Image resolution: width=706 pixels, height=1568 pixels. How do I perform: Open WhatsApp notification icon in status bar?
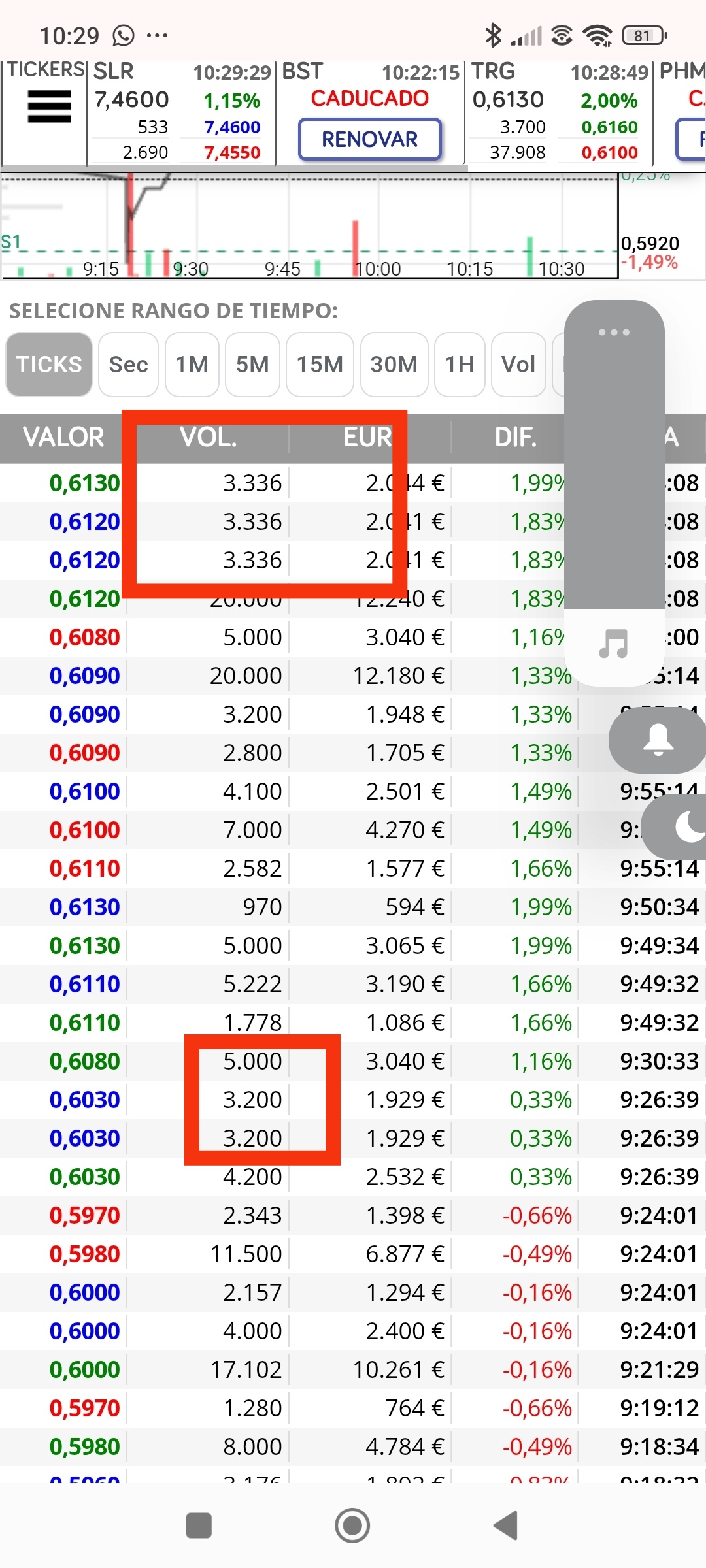(124, 35)
